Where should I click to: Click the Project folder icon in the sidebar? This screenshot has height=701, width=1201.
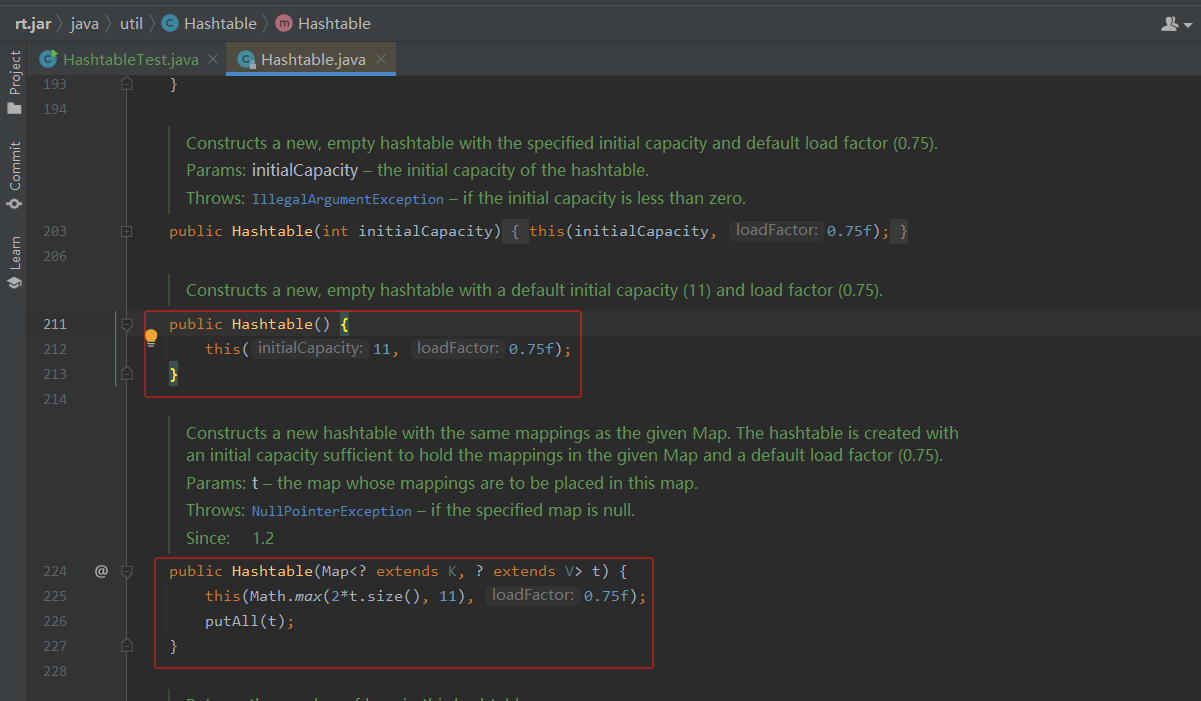click(x=14, y=108)
